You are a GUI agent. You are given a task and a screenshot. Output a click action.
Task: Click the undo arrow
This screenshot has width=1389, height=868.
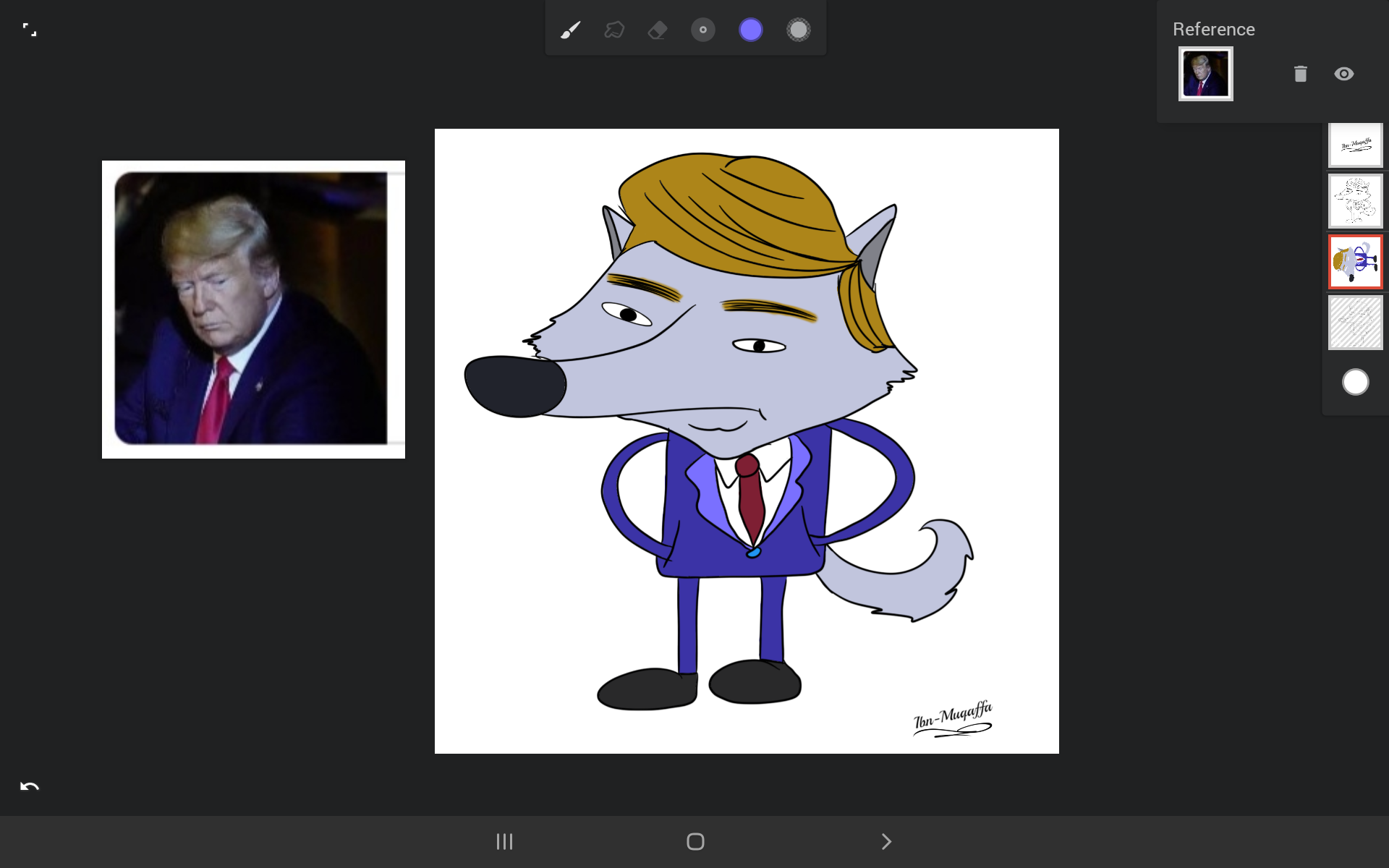[x=30, y=786]
